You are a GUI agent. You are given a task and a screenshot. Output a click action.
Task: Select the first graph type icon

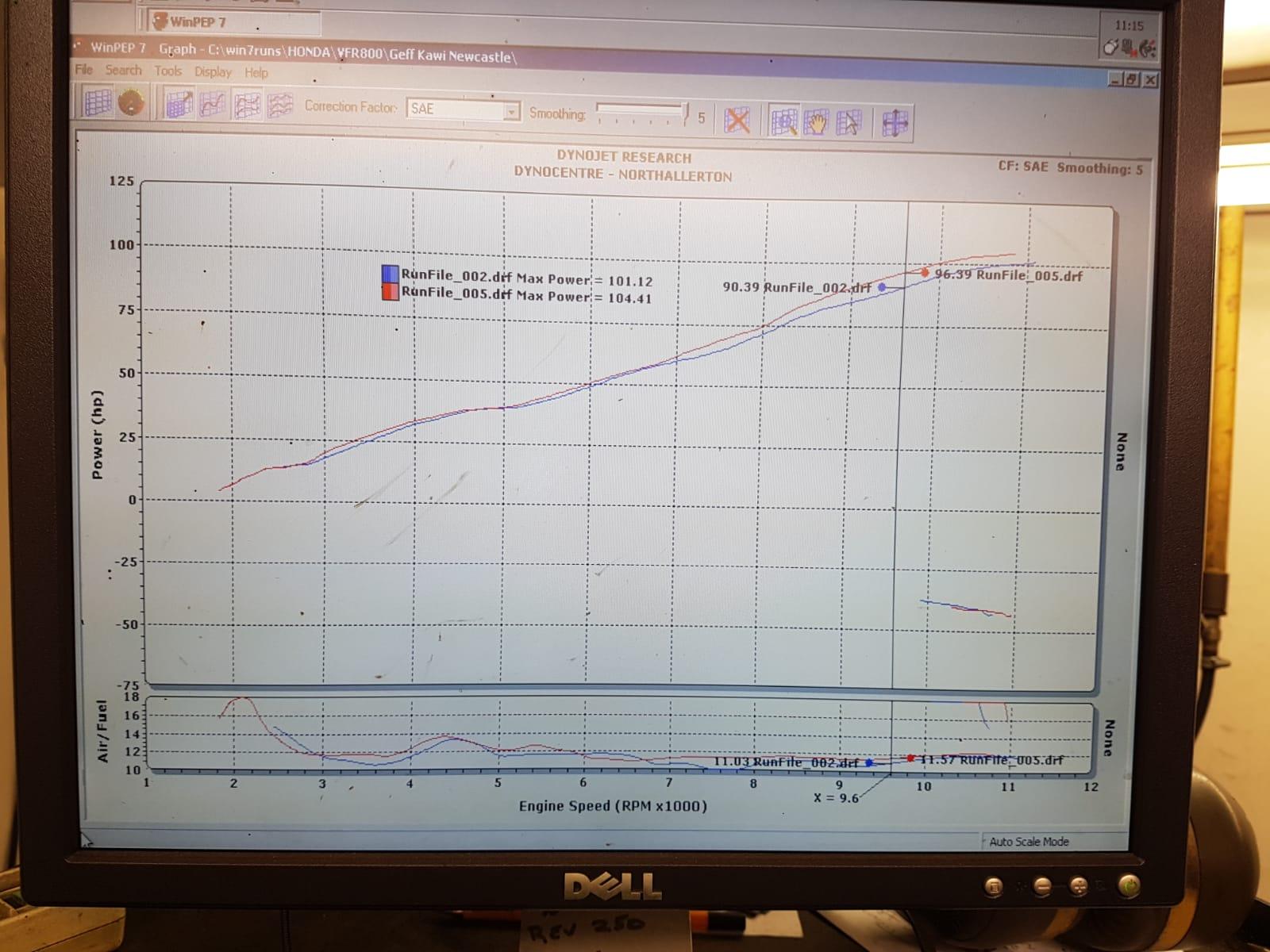click(179, 105)
